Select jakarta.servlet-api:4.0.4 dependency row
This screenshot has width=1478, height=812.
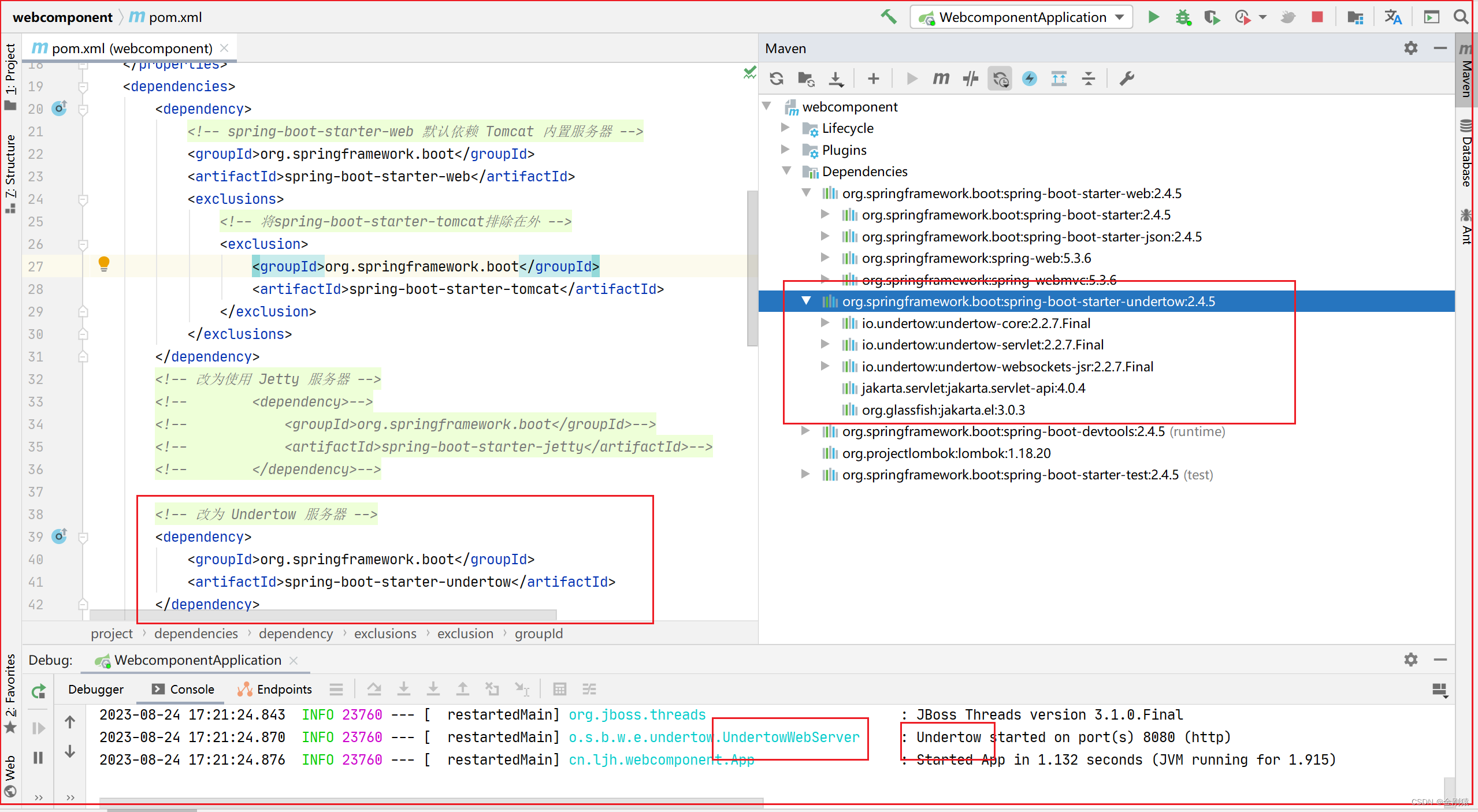[x=1106, y=388]
